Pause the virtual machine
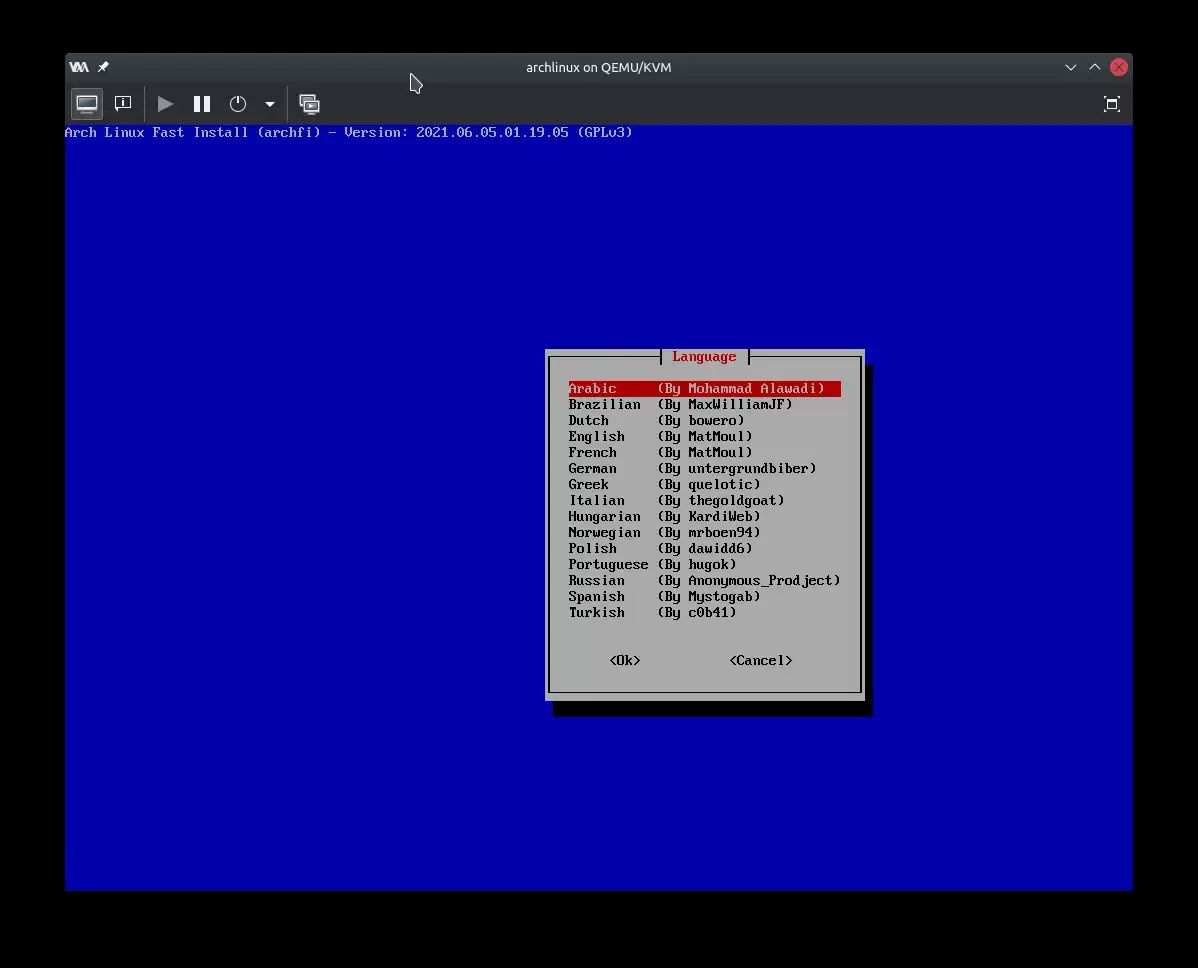 click(202, 104)
